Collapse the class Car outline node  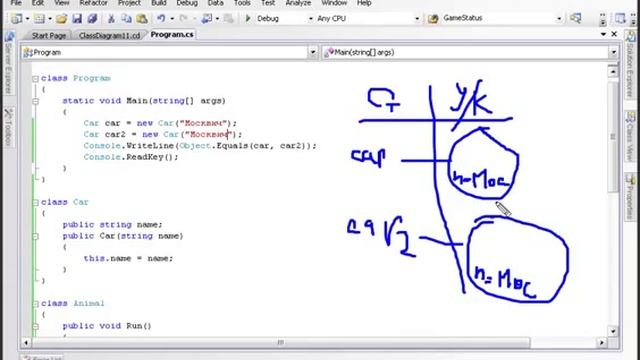click(x=36, y=202)
